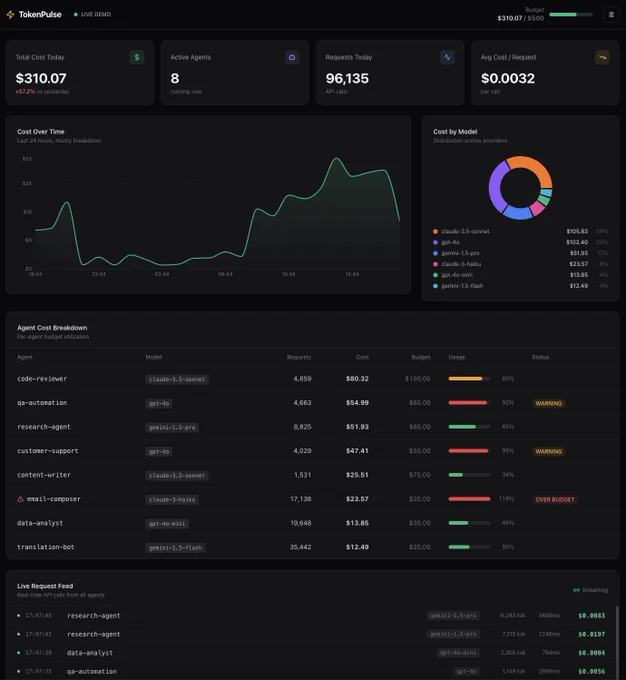The width and height of the screenshot is (626, 680).
Task: Click the green LIVE DEMO status dot
Action: 76,14
